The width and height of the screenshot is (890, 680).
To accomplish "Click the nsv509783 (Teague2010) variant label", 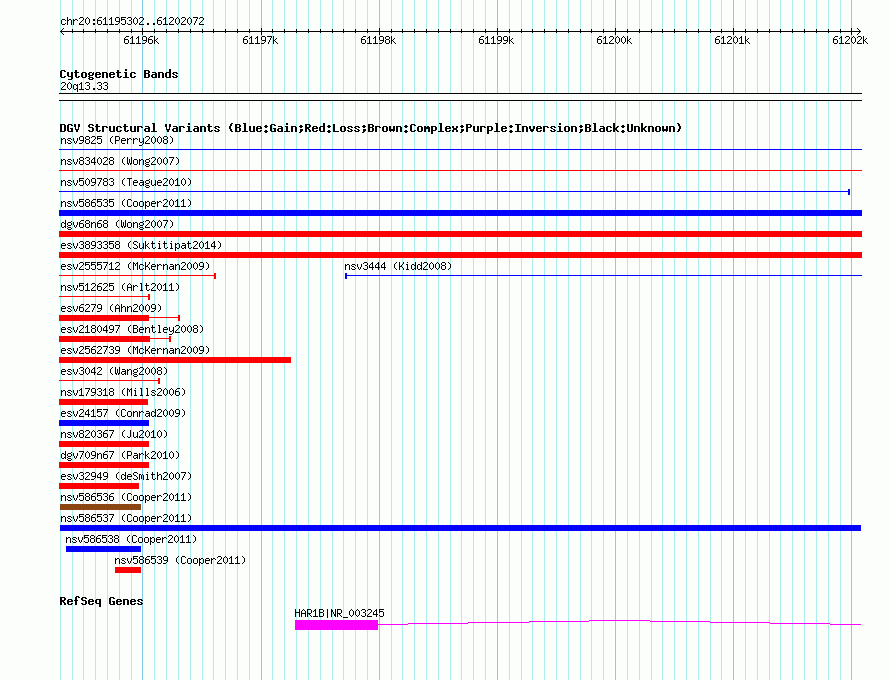I will tap(126, 182).
